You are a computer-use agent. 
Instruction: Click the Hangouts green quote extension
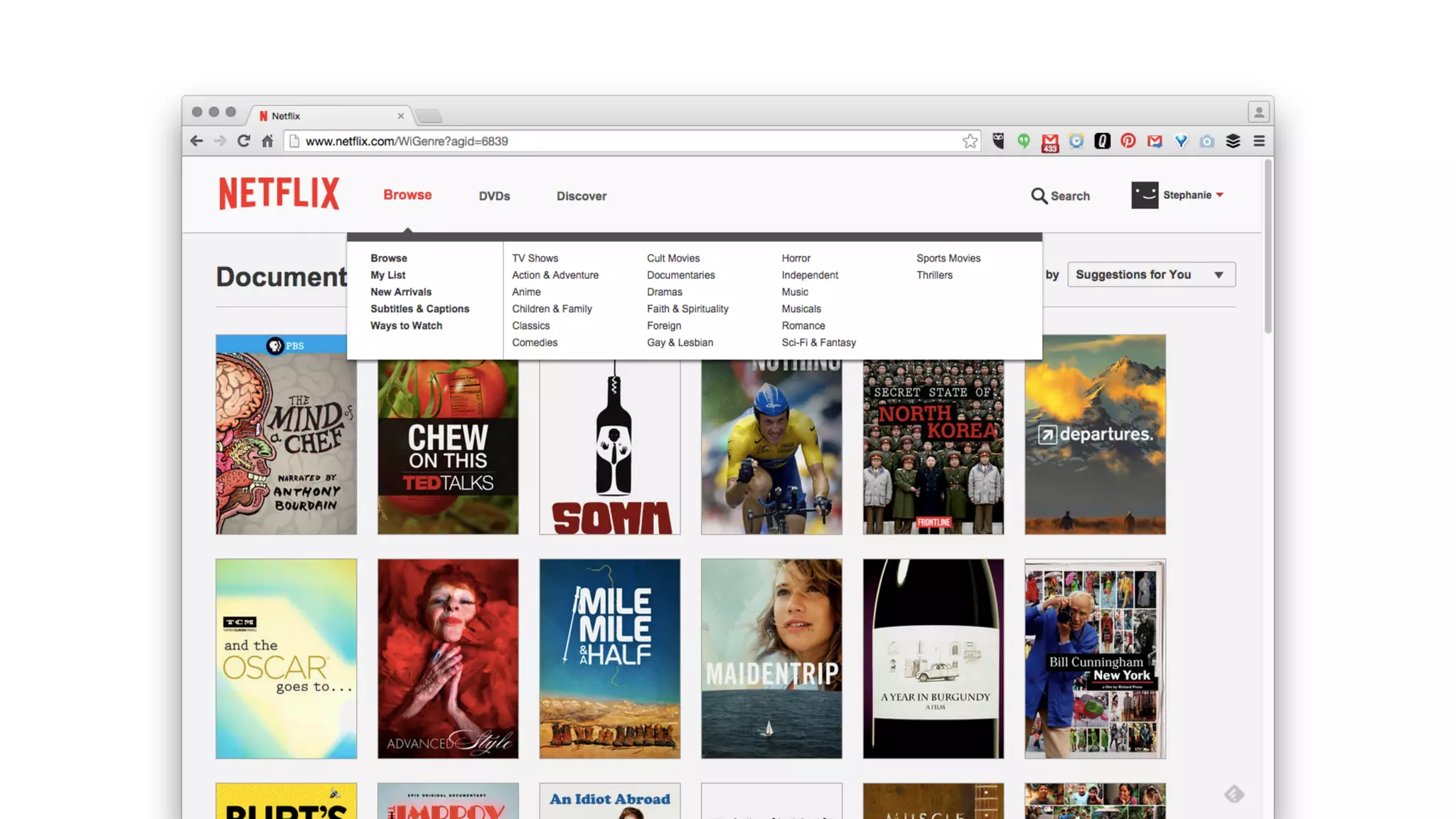(1024, 141)
